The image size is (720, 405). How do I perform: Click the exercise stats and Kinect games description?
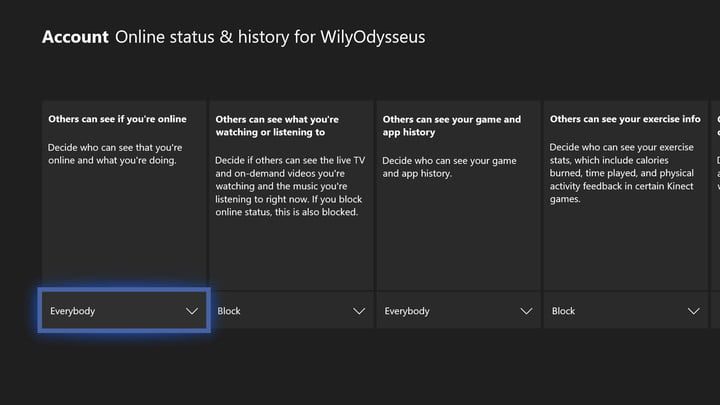click(x=622, y=172)
